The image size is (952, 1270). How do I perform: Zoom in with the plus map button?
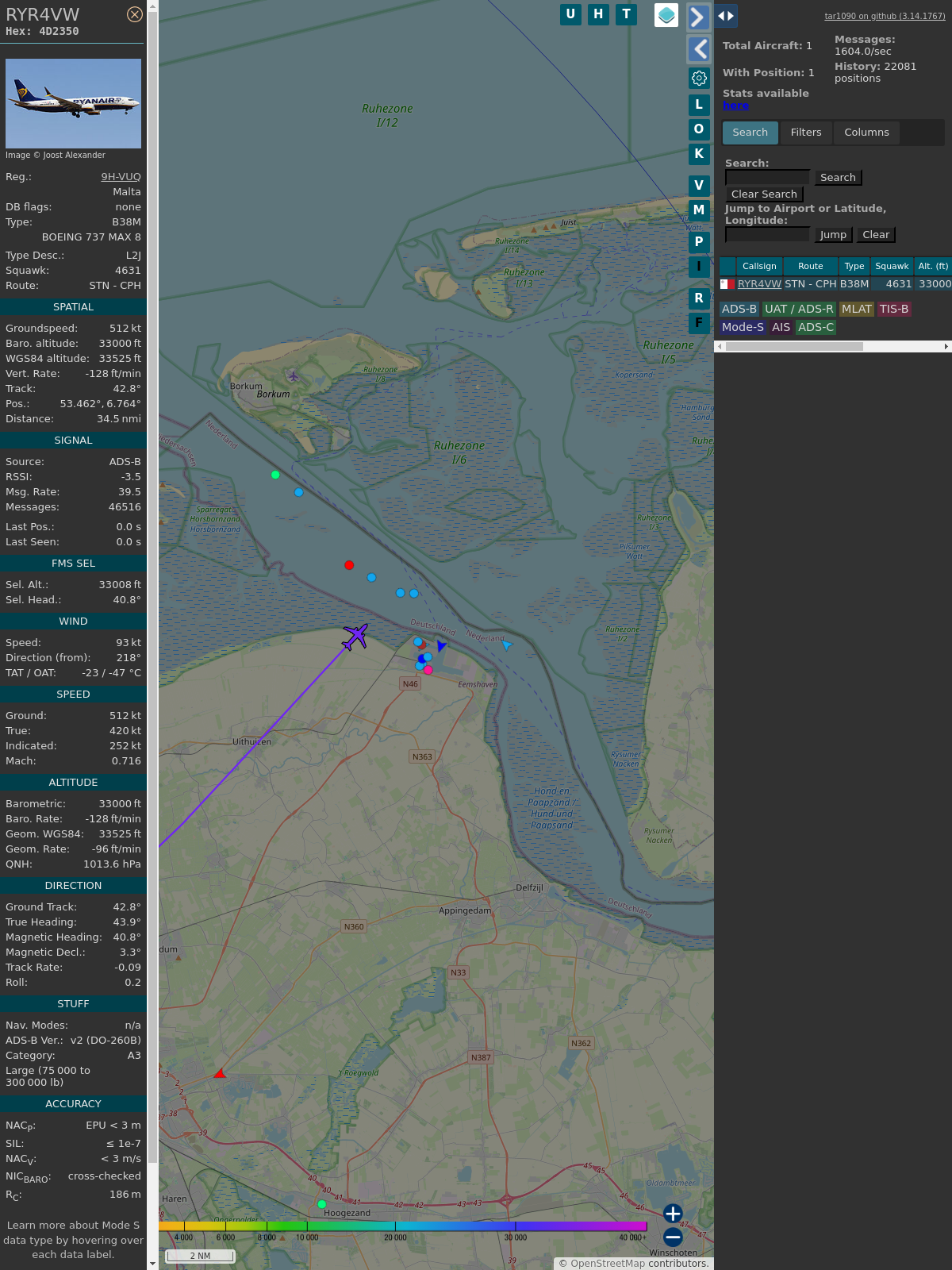tap(673, 1214)
